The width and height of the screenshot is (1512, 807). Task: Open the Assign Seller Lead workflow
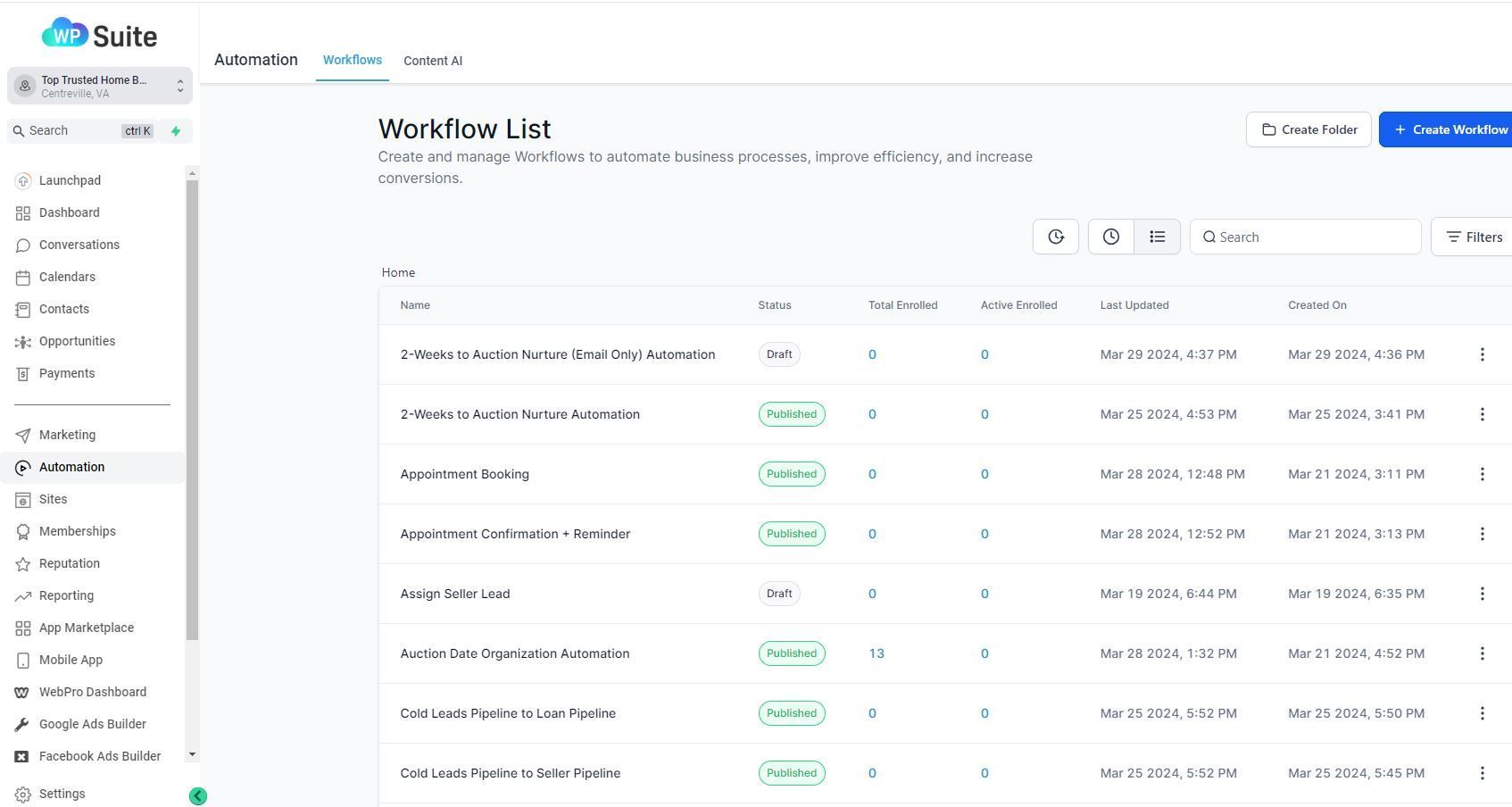click(x=455, y=594)
